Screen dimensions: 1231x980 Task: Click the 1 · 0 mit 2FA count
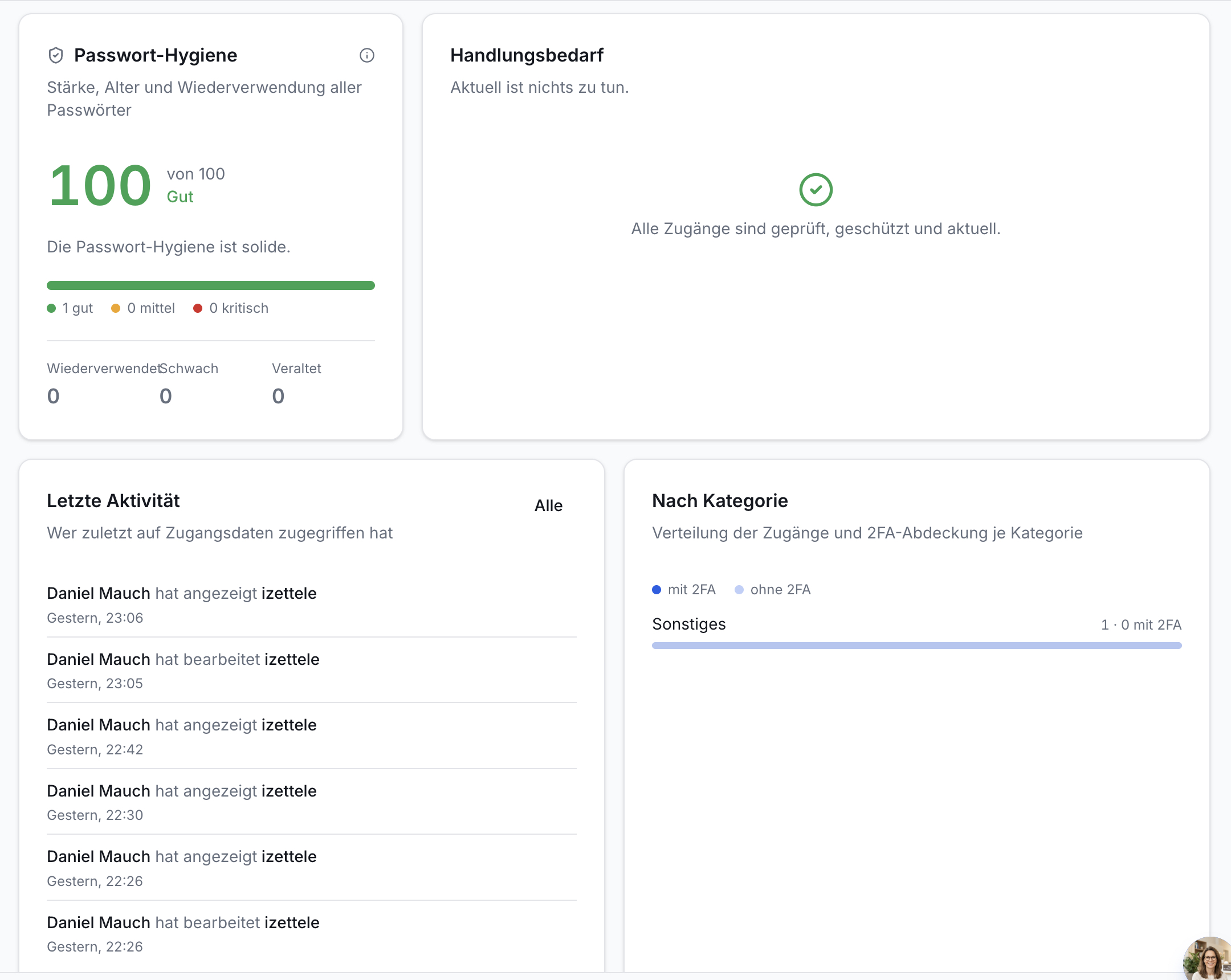pyautogui.click(x=1141, y=625)
